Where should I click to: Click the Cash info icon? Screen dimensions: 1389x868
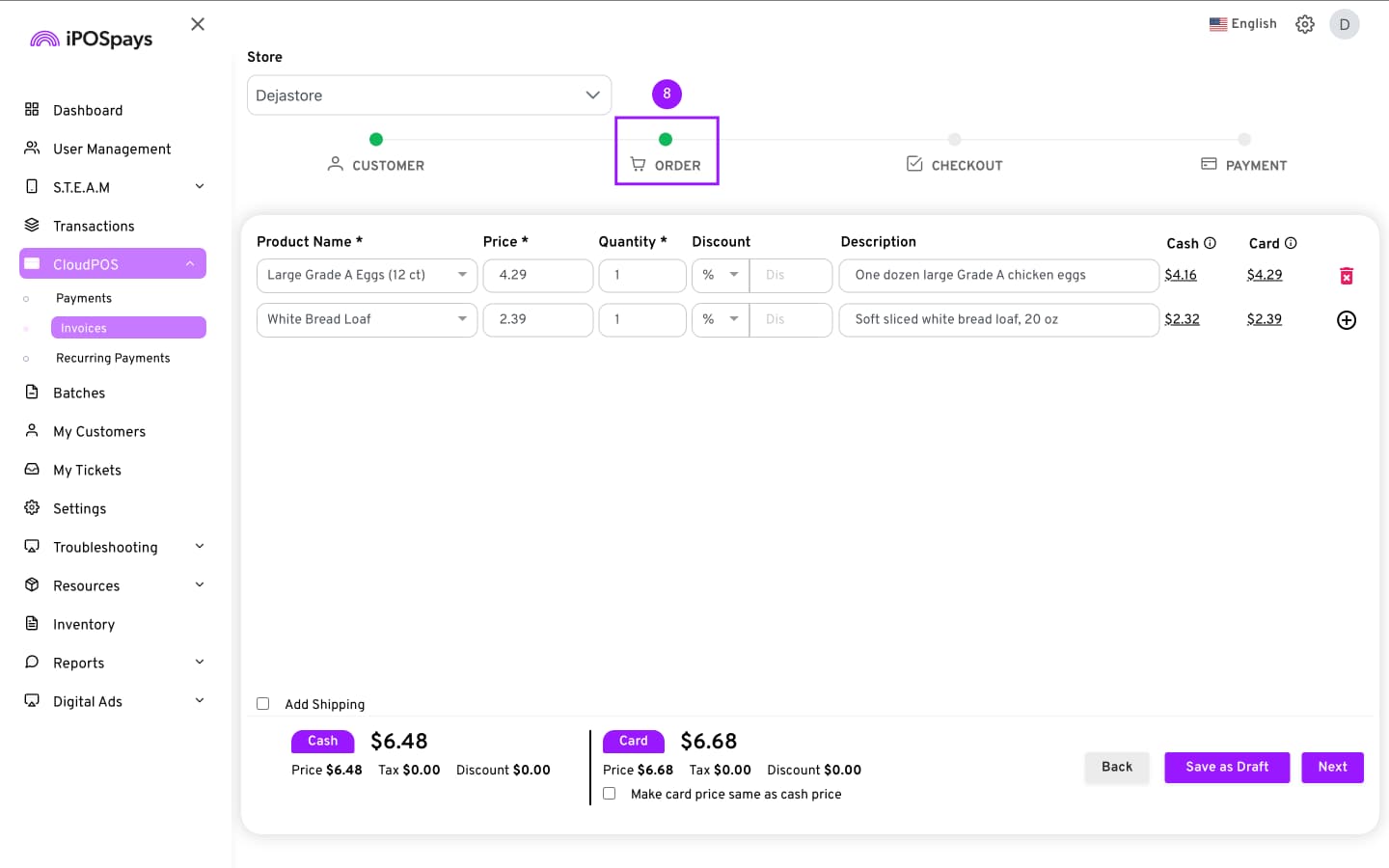pyautogui.click(x=1210, y=243)
